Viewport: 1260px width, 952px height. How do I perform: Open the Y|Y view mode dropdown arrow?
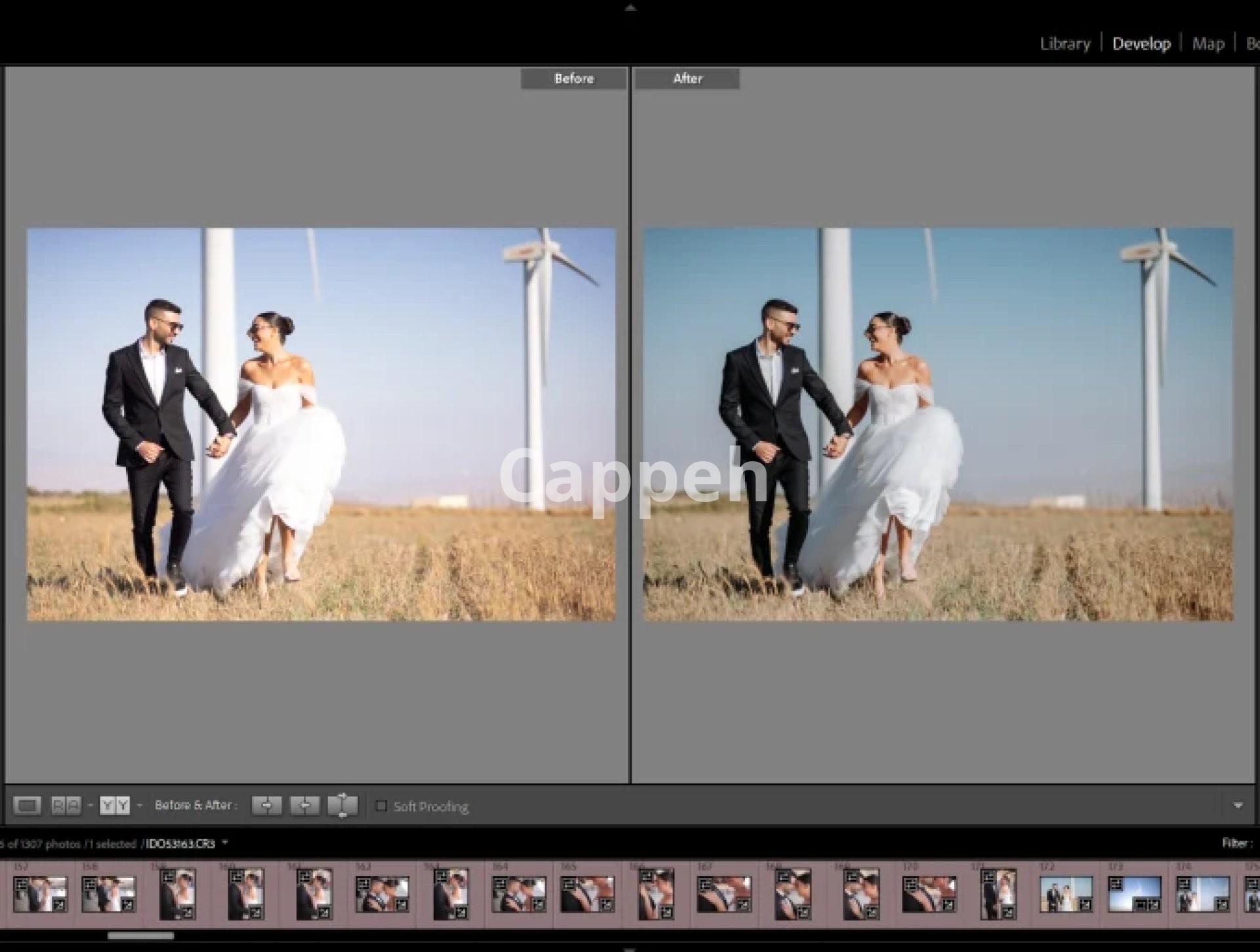(x=139, y=805)
